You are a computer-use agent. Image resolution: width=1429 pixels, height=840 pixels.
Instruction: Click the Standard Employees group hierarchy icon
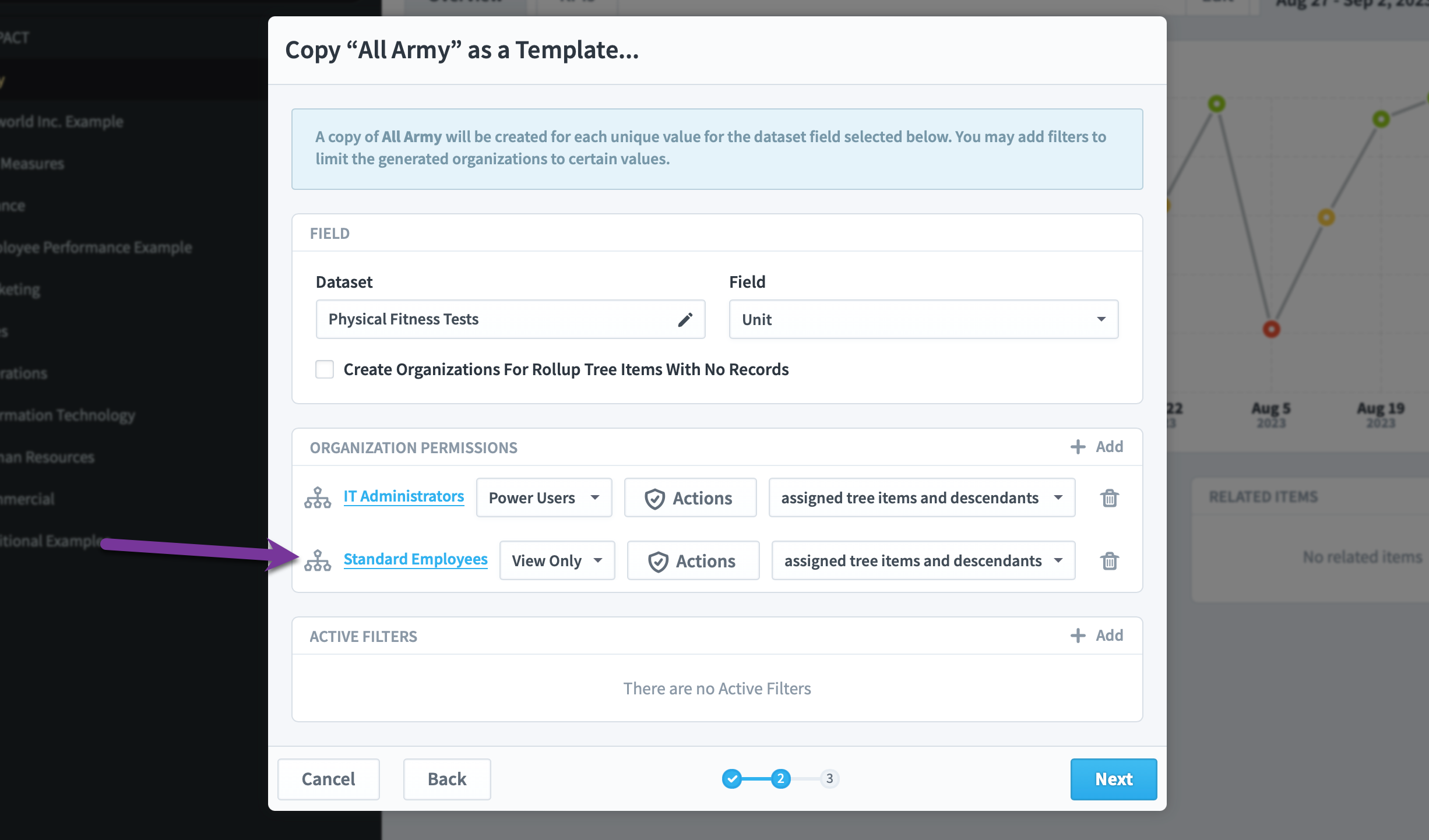pos(318,560)
